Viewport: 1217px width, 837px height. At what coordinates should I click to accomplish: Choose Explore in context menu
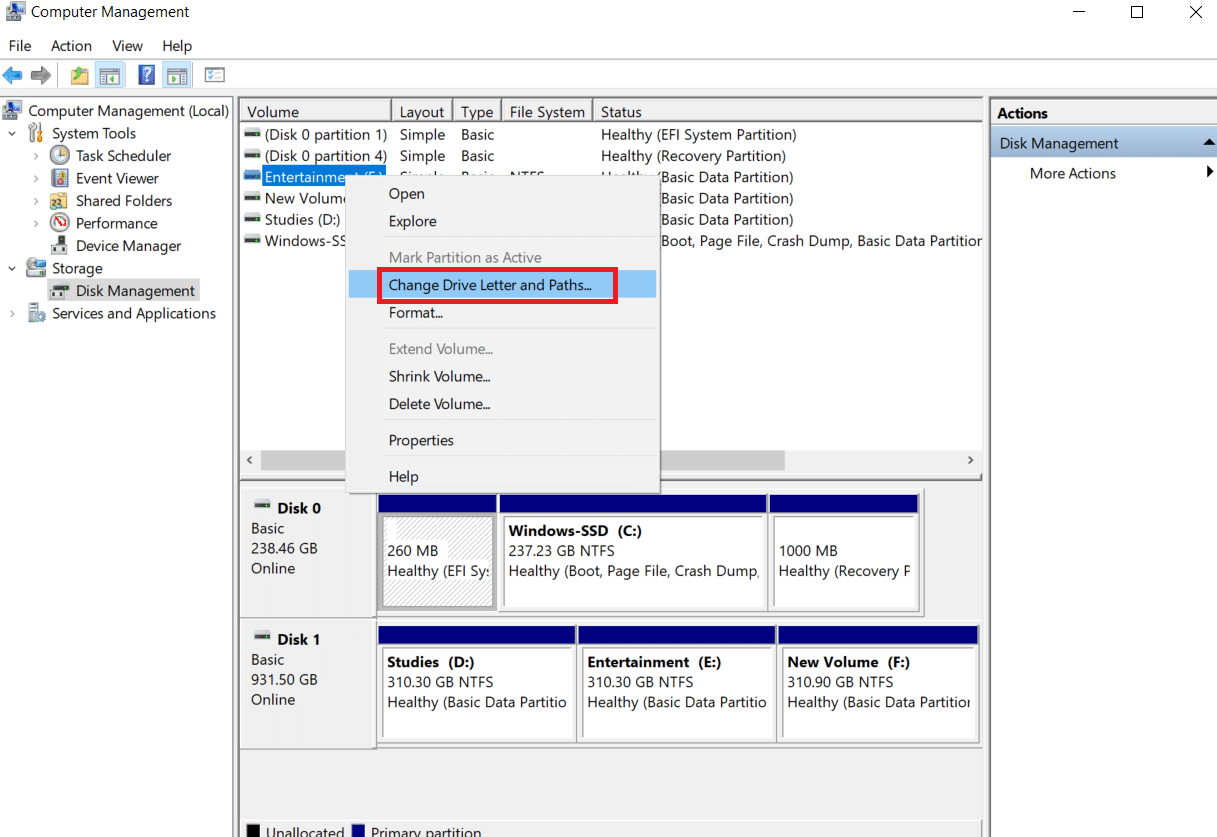click(x=502, y=222)
